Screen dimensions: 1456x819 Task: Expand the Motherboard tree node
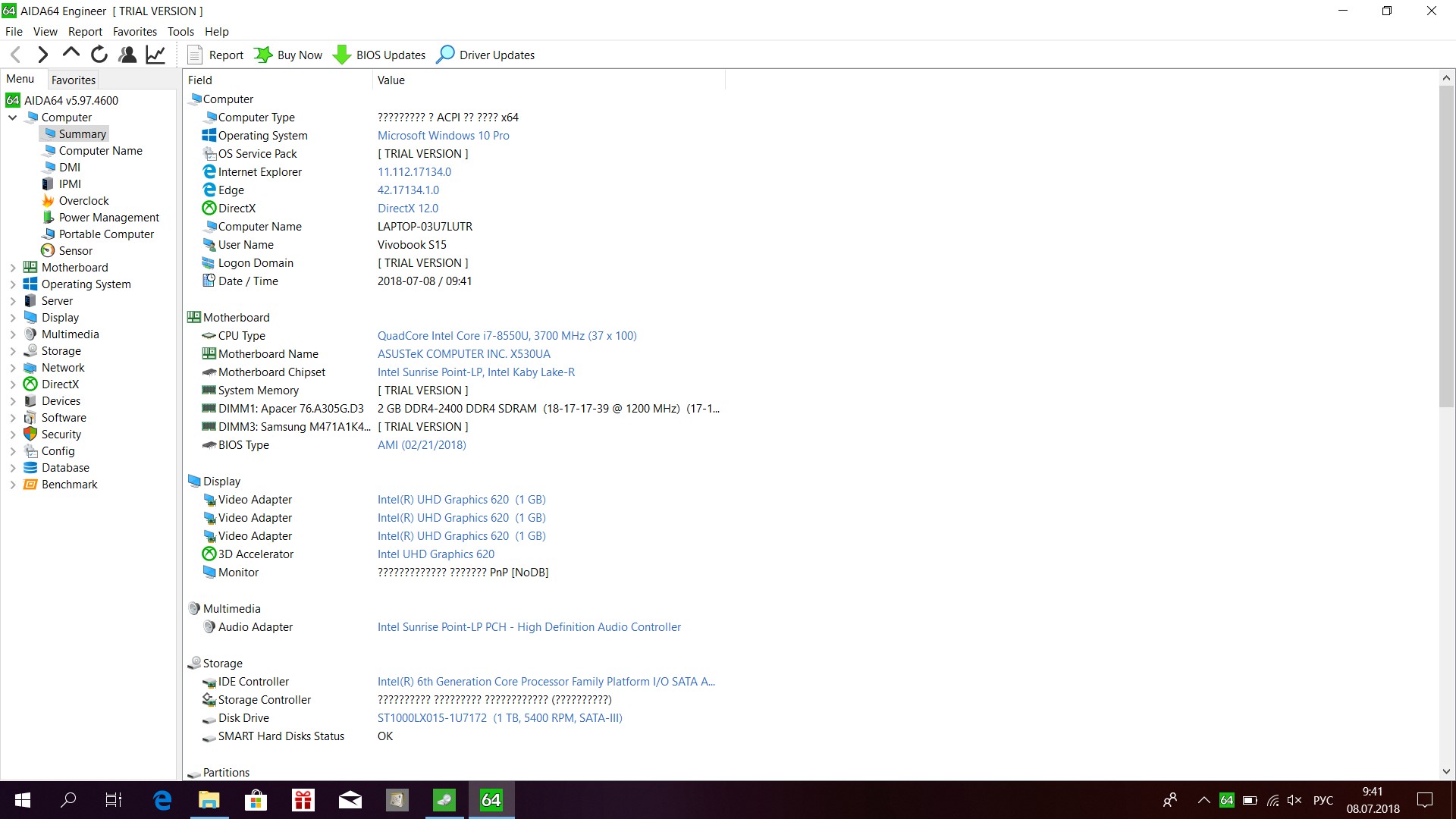[13, 268]
